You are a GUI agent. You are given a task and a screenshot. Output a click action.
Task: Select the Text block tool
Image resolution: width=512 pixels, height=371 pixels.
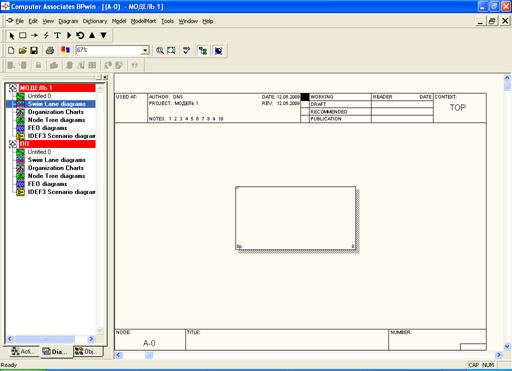[57, 35]
